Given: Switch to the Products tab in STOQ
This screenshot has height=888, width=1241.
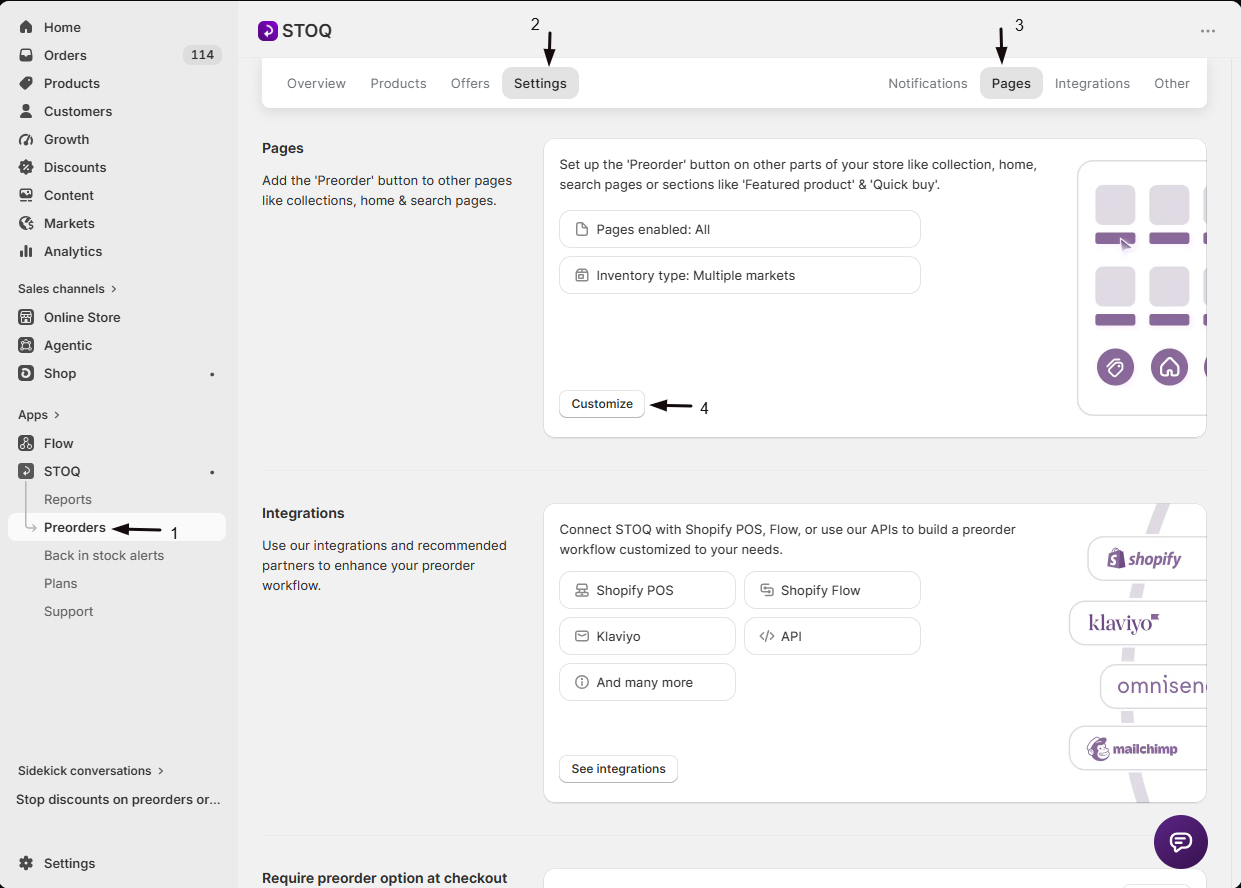Looking at the screenshot, I should point(398,83).
